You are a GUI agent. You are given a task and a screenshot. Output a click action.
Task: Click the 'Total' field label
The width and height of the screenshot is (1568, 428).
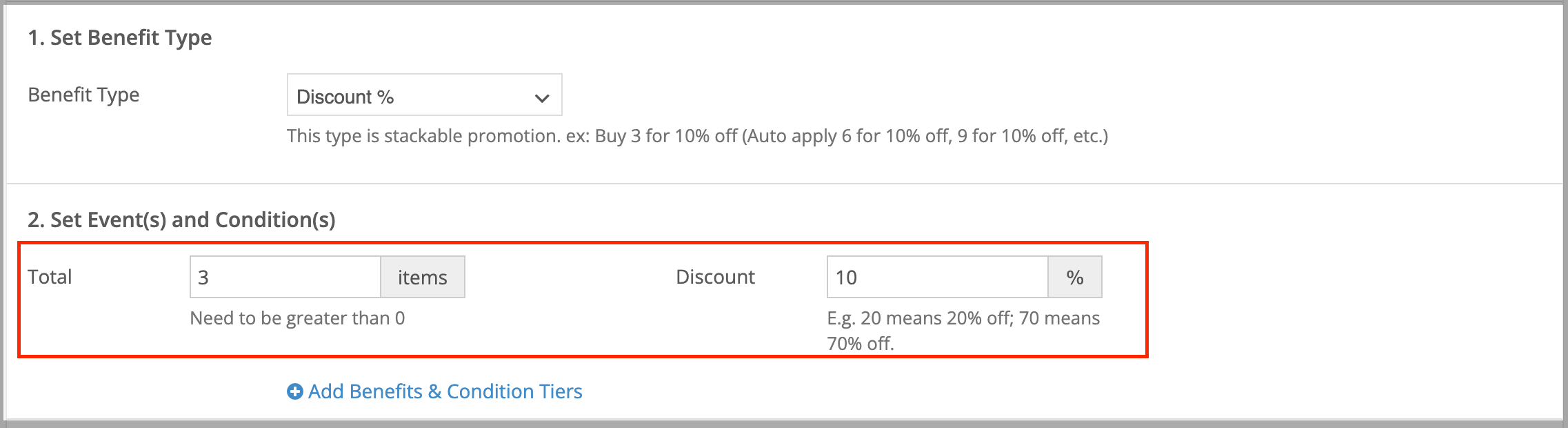tap(50, 277)
